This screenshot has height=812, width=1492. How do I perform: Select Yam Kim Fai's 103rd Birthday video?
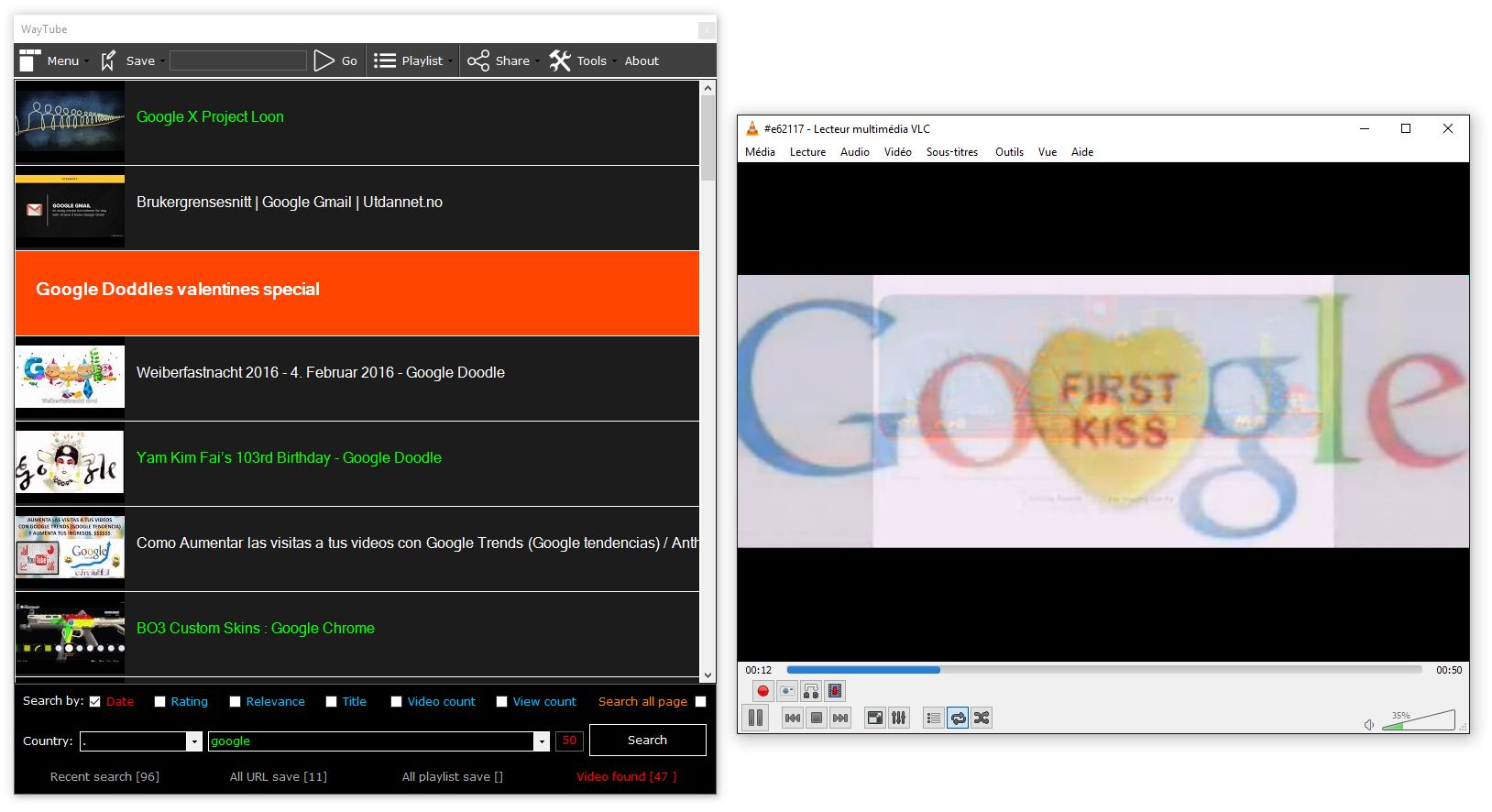click(357, 464)
